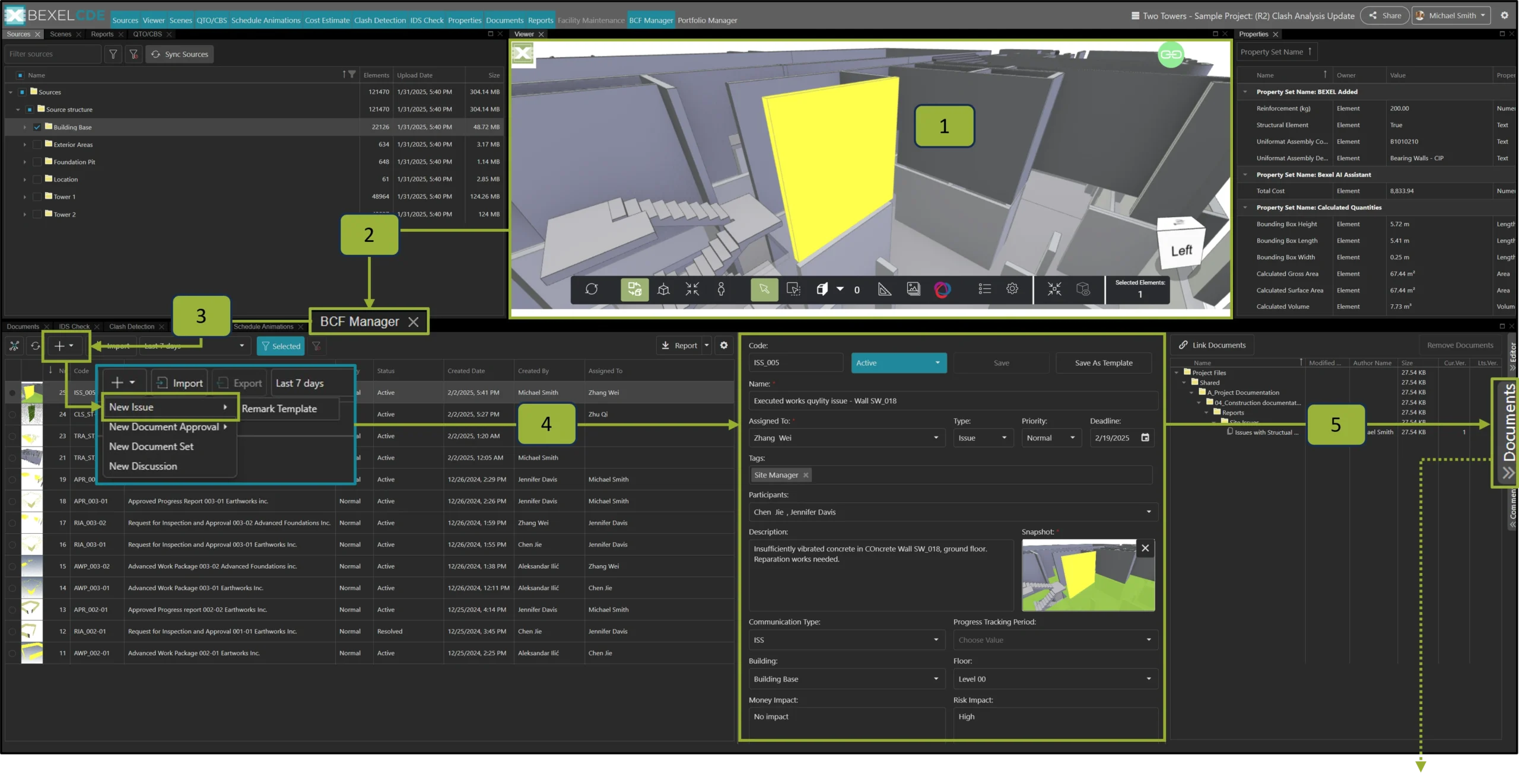The height and width of the screenshot is (784, 1519).
Task: Open the Communication Type ISS dropdown
Action: (x=846, y=640)
